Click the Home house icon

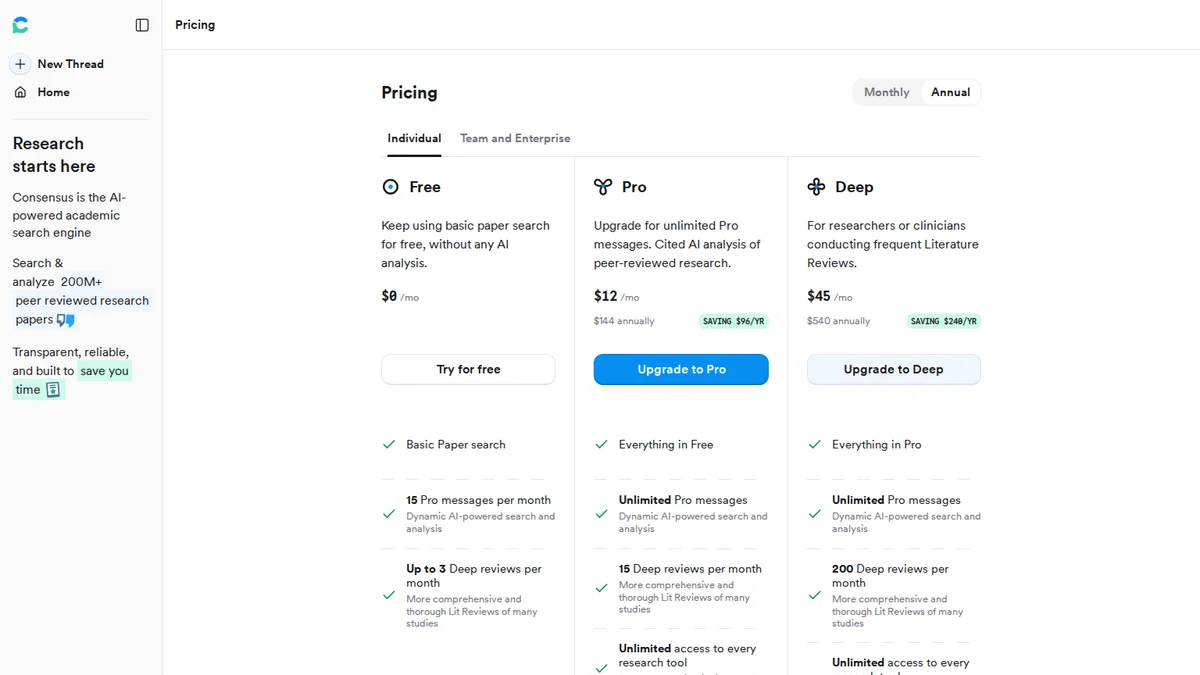point(20,92)
